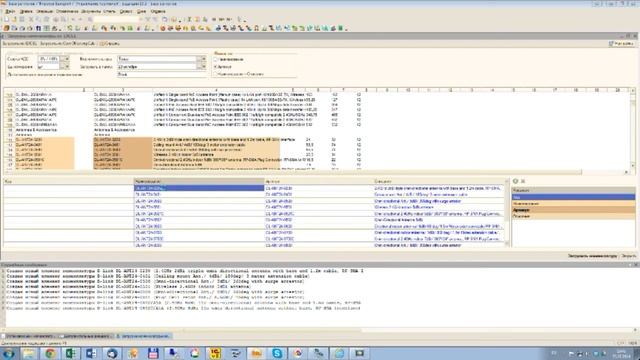Switch to the Загрузка номенклатуры window tab
Viewport: 640px width, 360px height.
144,336
